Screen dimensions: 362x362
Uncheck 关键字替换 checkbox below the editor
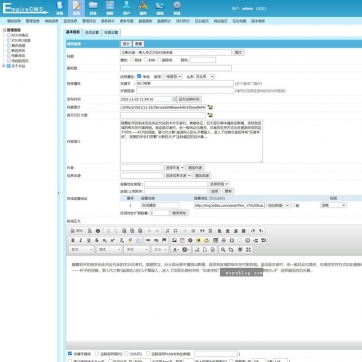click(x=70, y=353)
